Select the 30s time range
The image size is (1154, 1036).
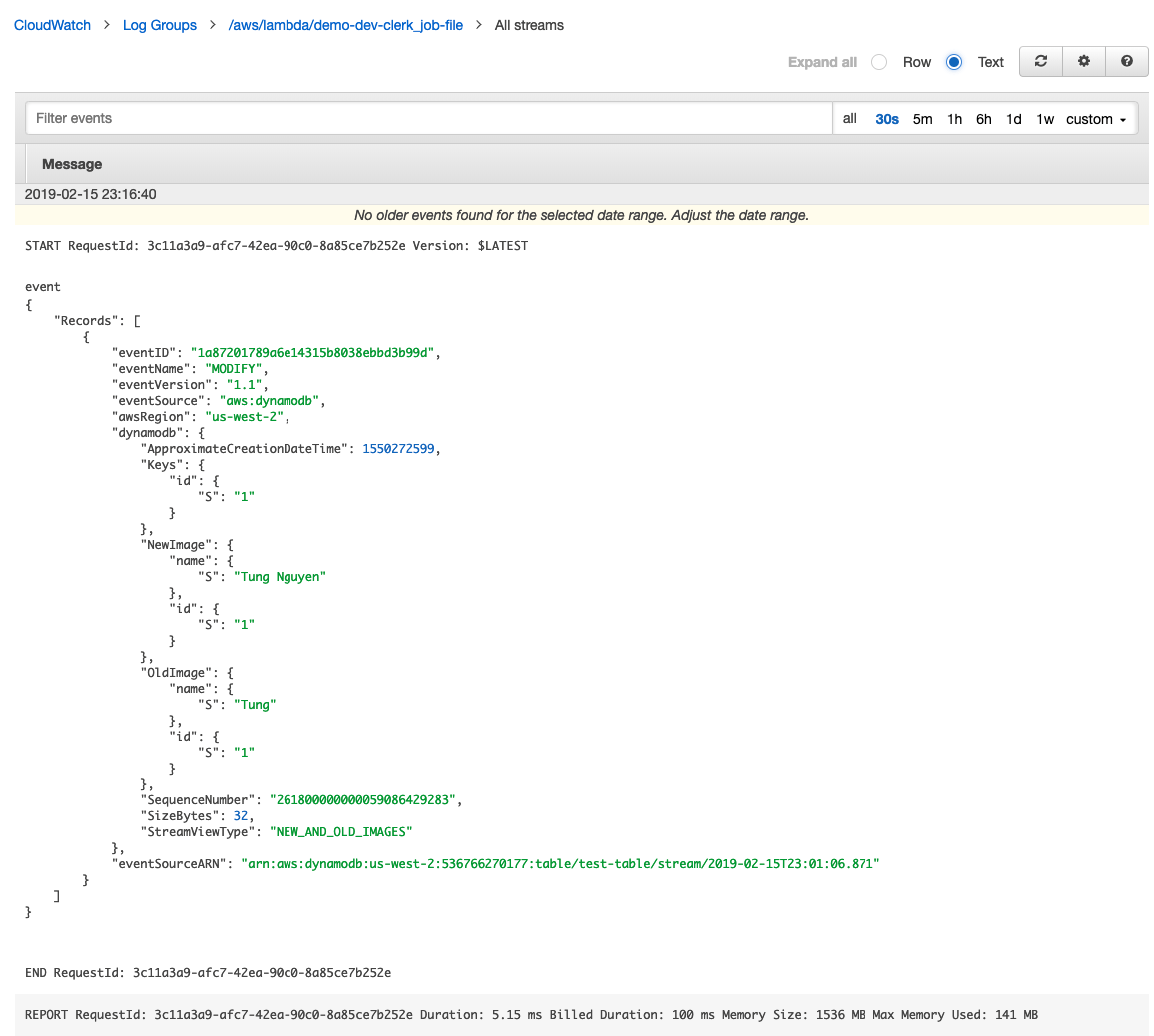pyautogui.click(x=886, y=119)
